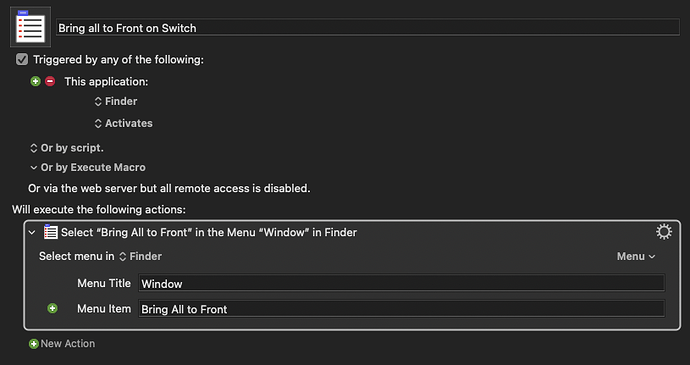Click the macro name field

point(368,28)
